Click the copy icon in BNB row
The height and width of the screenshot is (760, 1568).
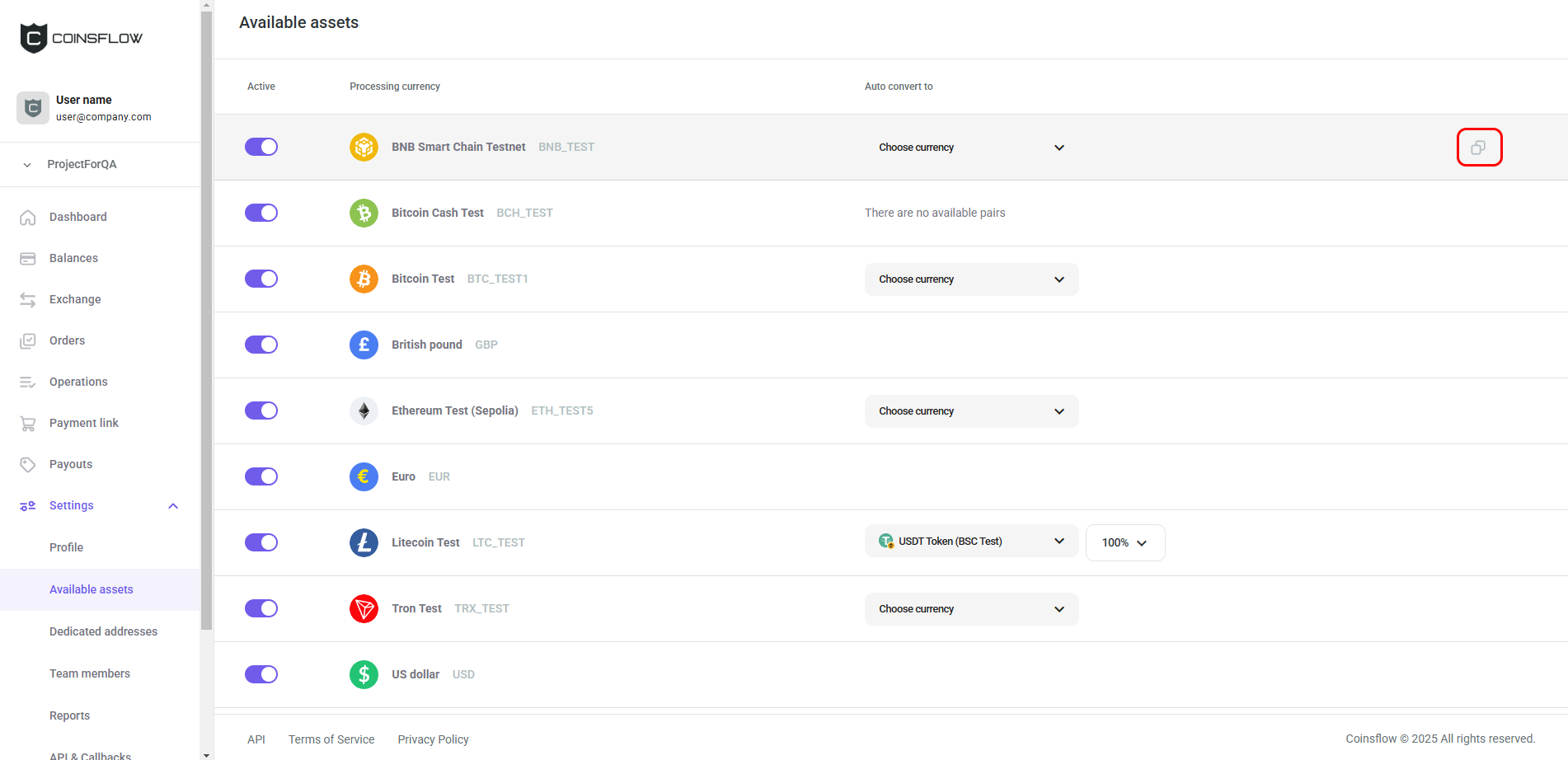pyautogui.click(x=1478, y=148)
